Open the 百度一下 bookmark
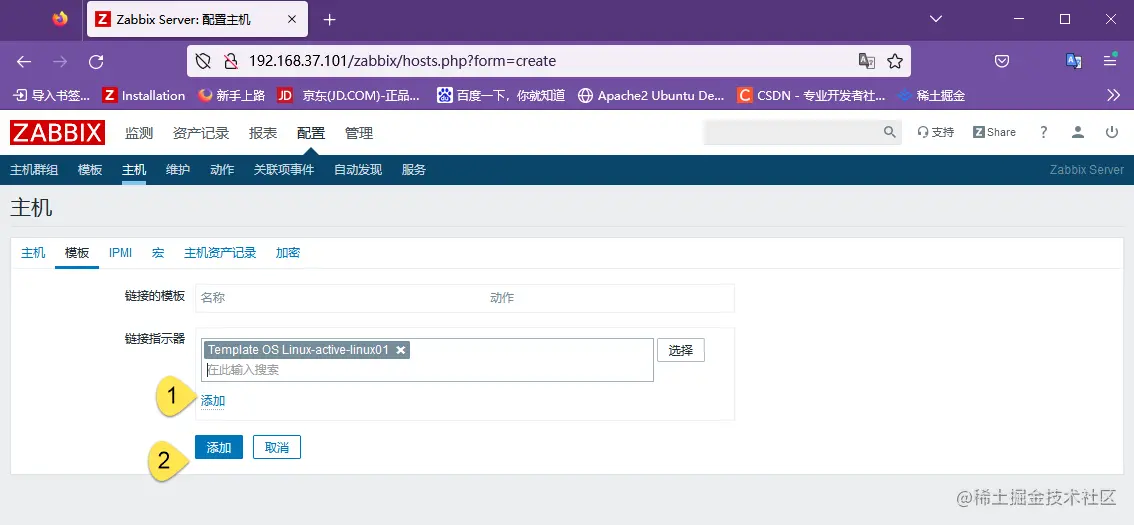The image size is (1134, 525). (501, 95)
